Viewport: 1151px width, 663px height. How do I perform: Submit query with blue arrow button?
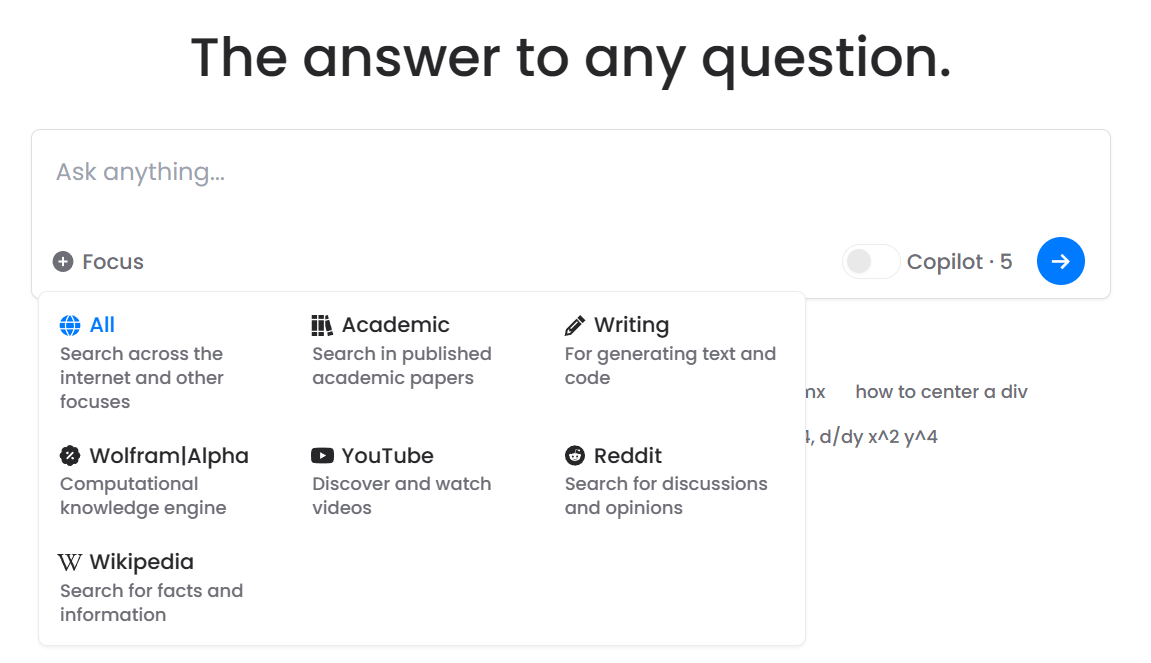coord(1061,261)
